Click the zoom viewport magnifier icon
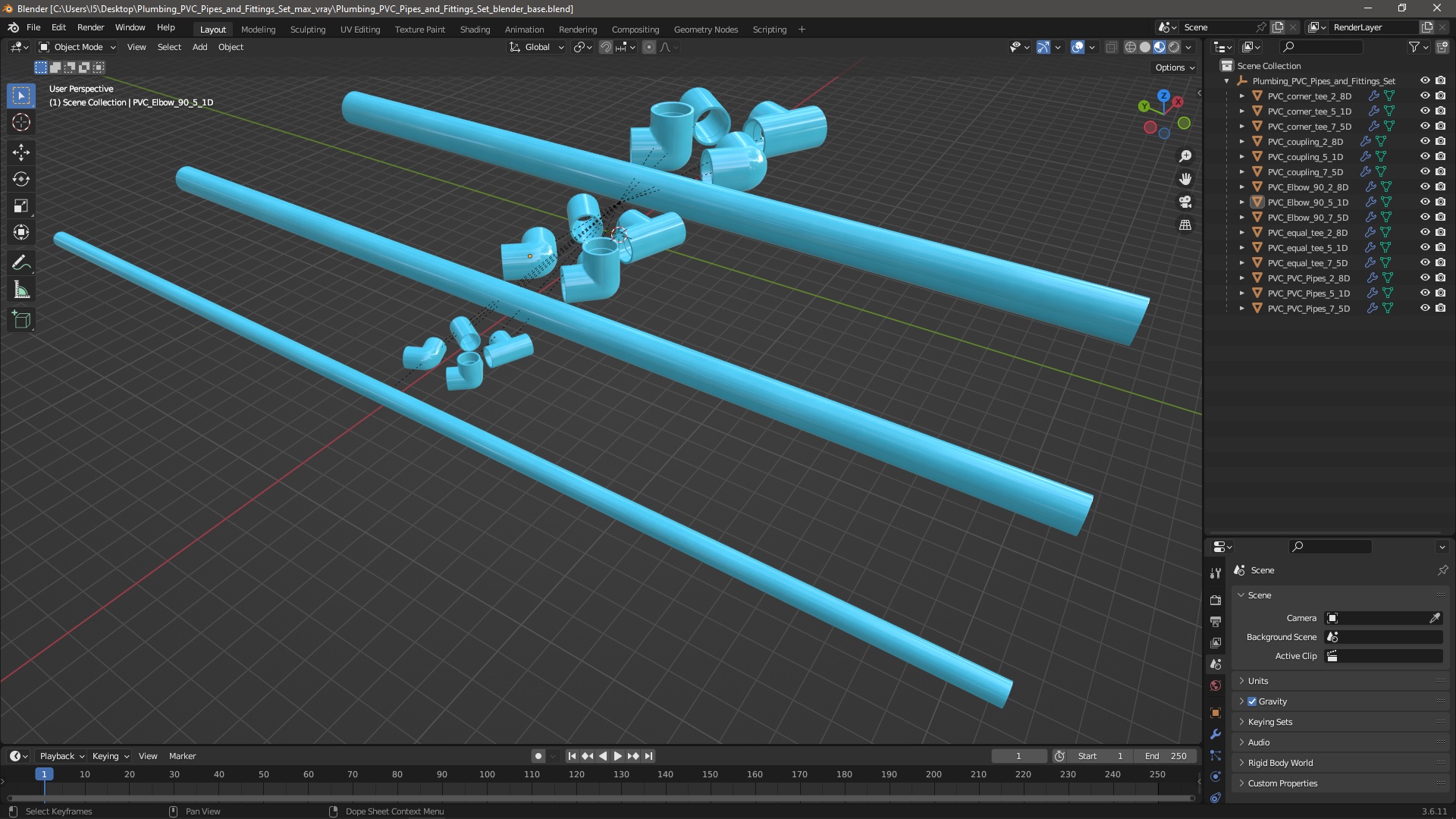The width and height of the screenshot is (1456, 819). (x=1185, y=156)
